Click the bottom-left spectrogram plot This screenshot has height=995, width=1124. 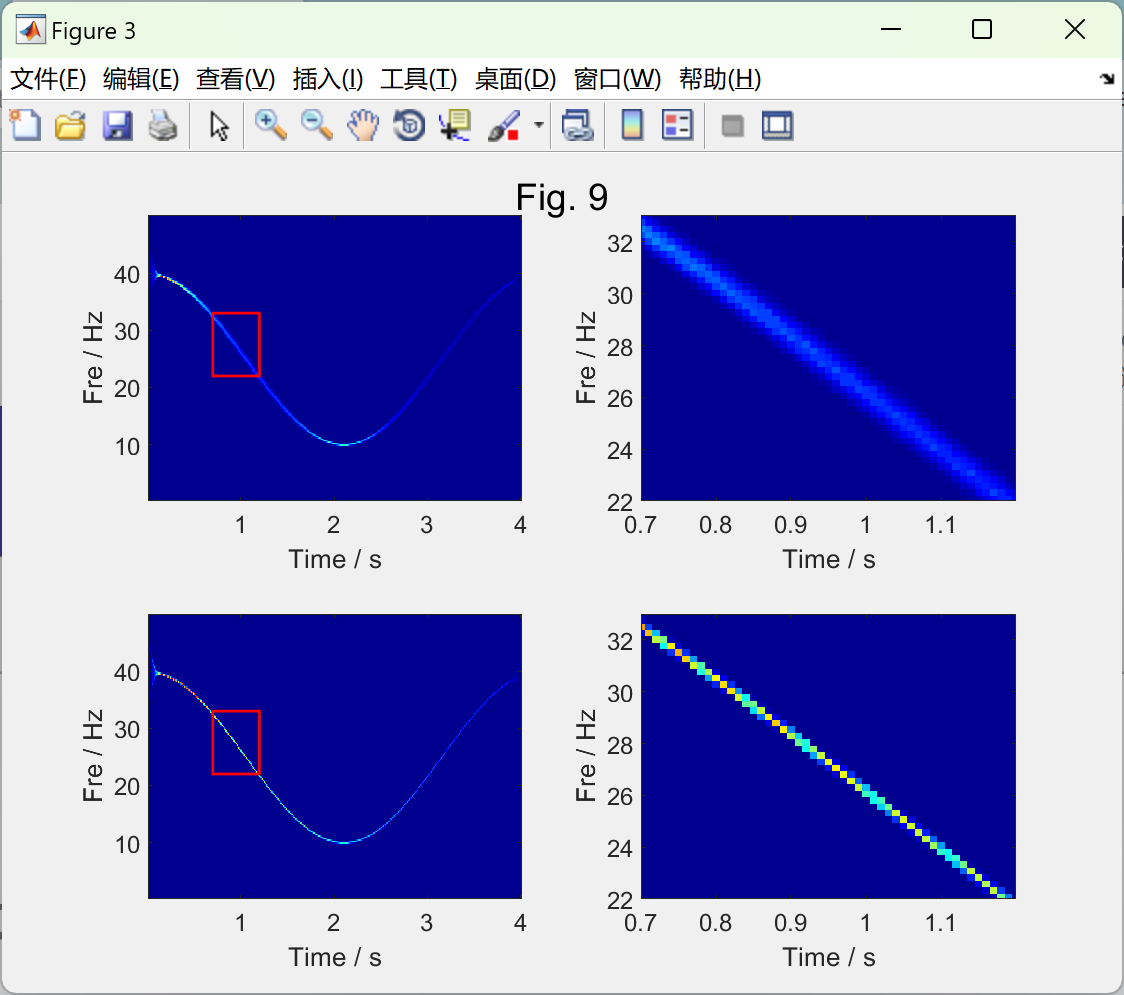[x=335, y=756]
